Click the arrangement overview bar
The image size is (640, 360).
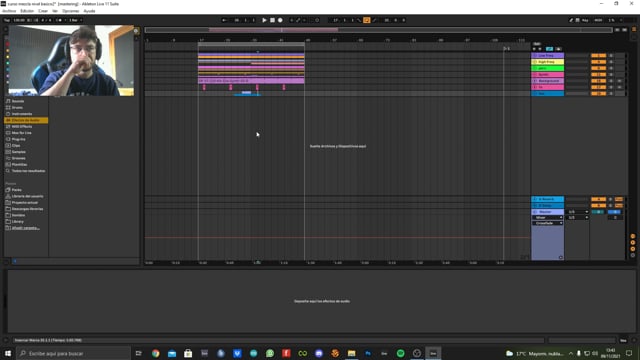(378, 30)
